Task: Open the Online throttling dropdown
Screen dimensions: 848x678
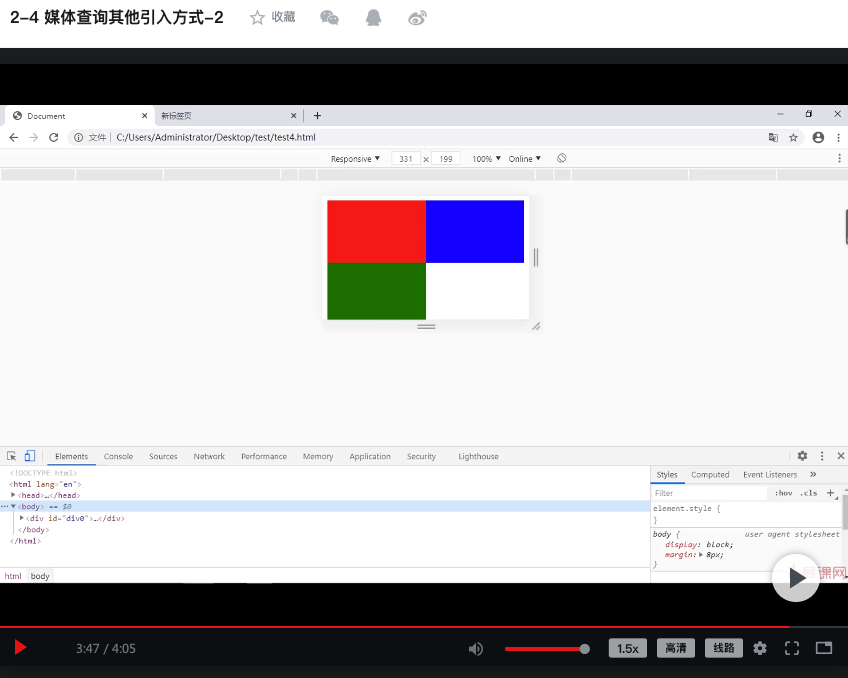Action: (x=525, y=158)
